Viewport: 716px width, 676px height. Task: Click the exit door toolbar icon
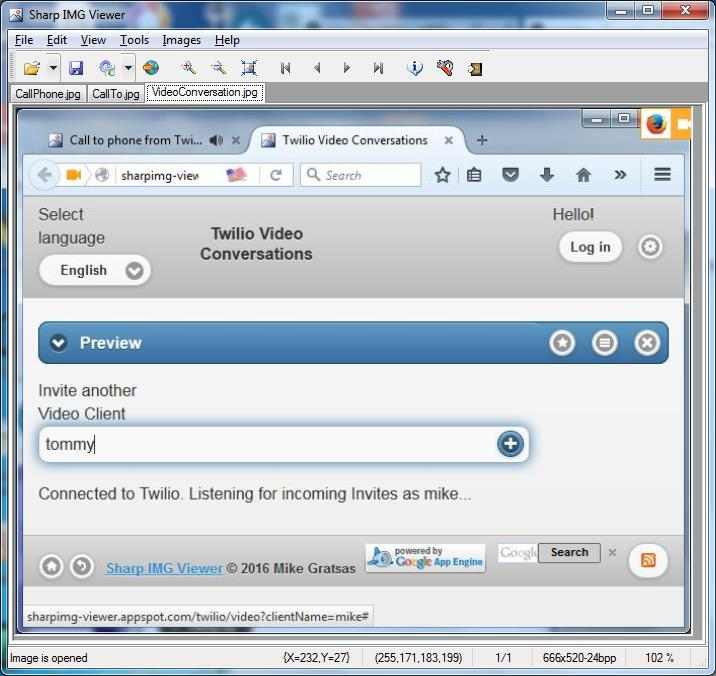[x=475, y=69]
